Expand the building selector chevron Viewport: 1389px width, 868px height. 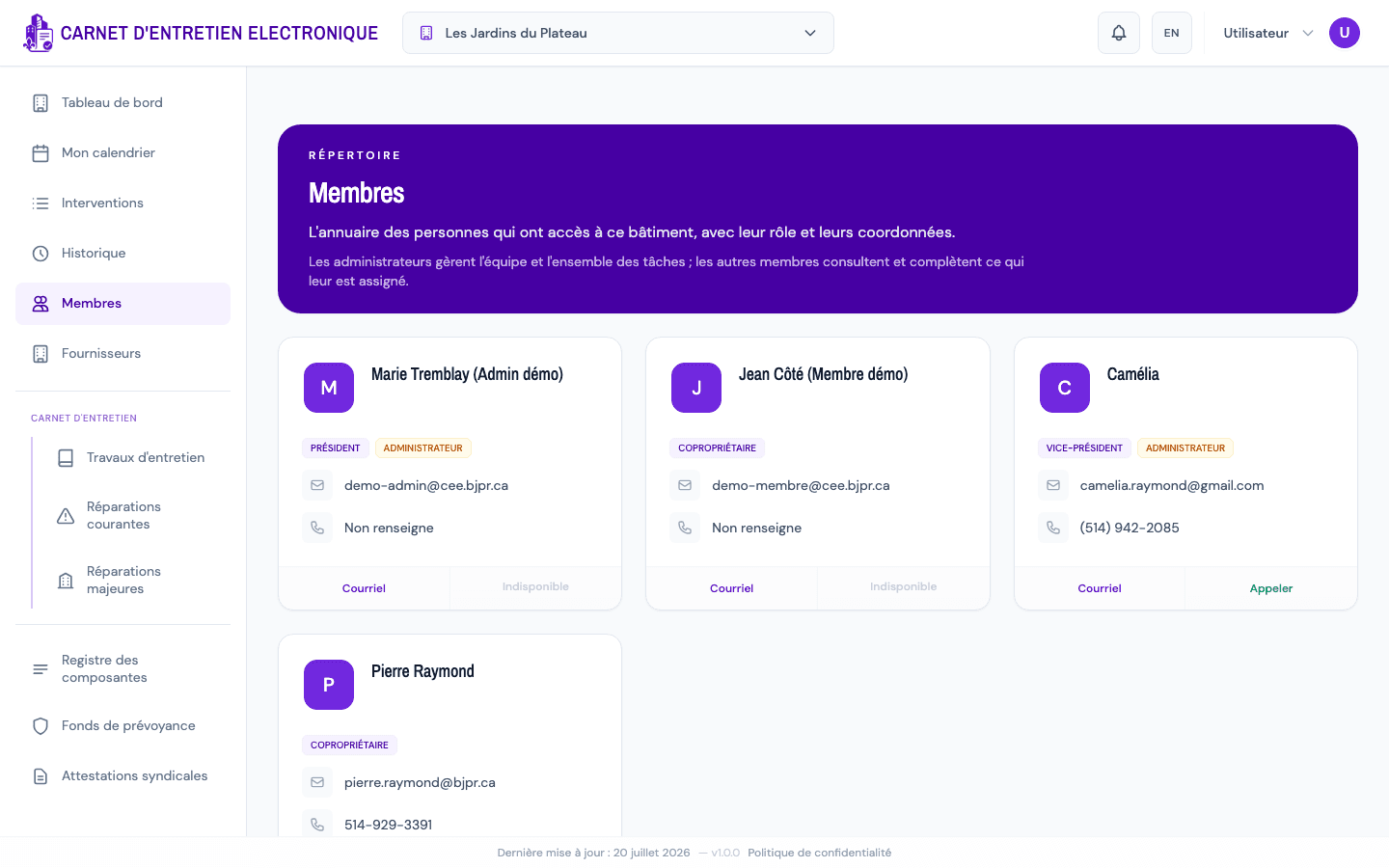[x=810, y=33]
